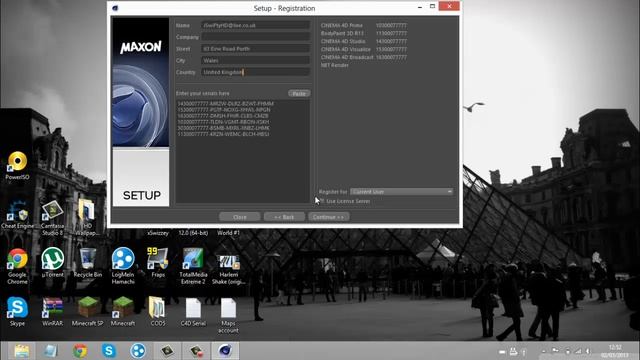Launch the Minecraft desktop shortcut
Screen dimensions: 640x360
[123, 311]
